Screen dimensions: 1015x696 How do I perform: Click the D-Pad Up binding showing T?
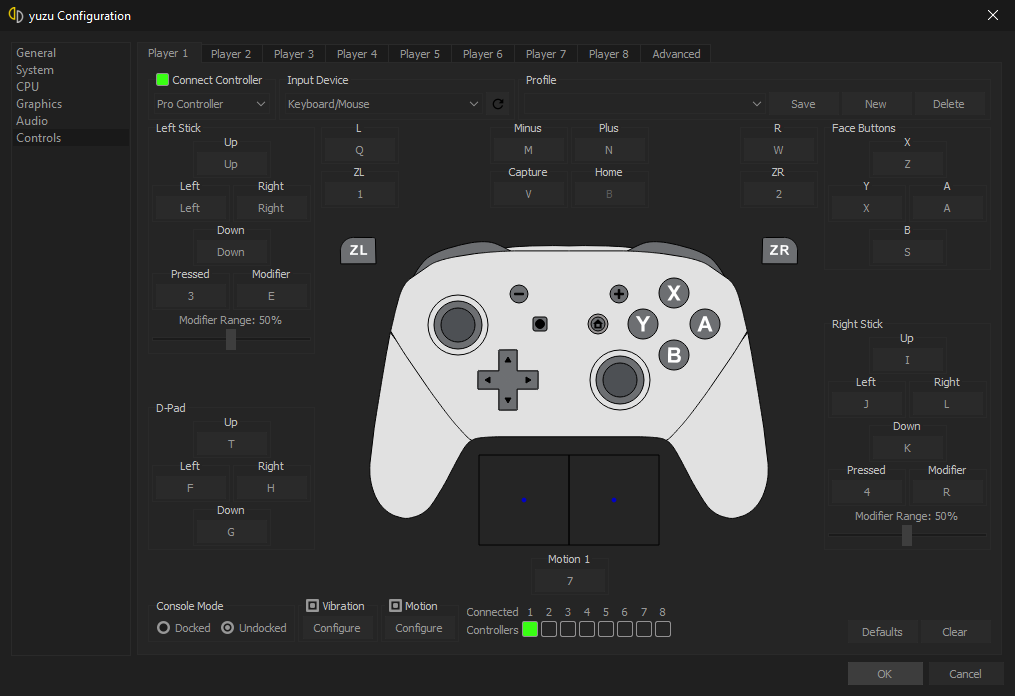231,443
